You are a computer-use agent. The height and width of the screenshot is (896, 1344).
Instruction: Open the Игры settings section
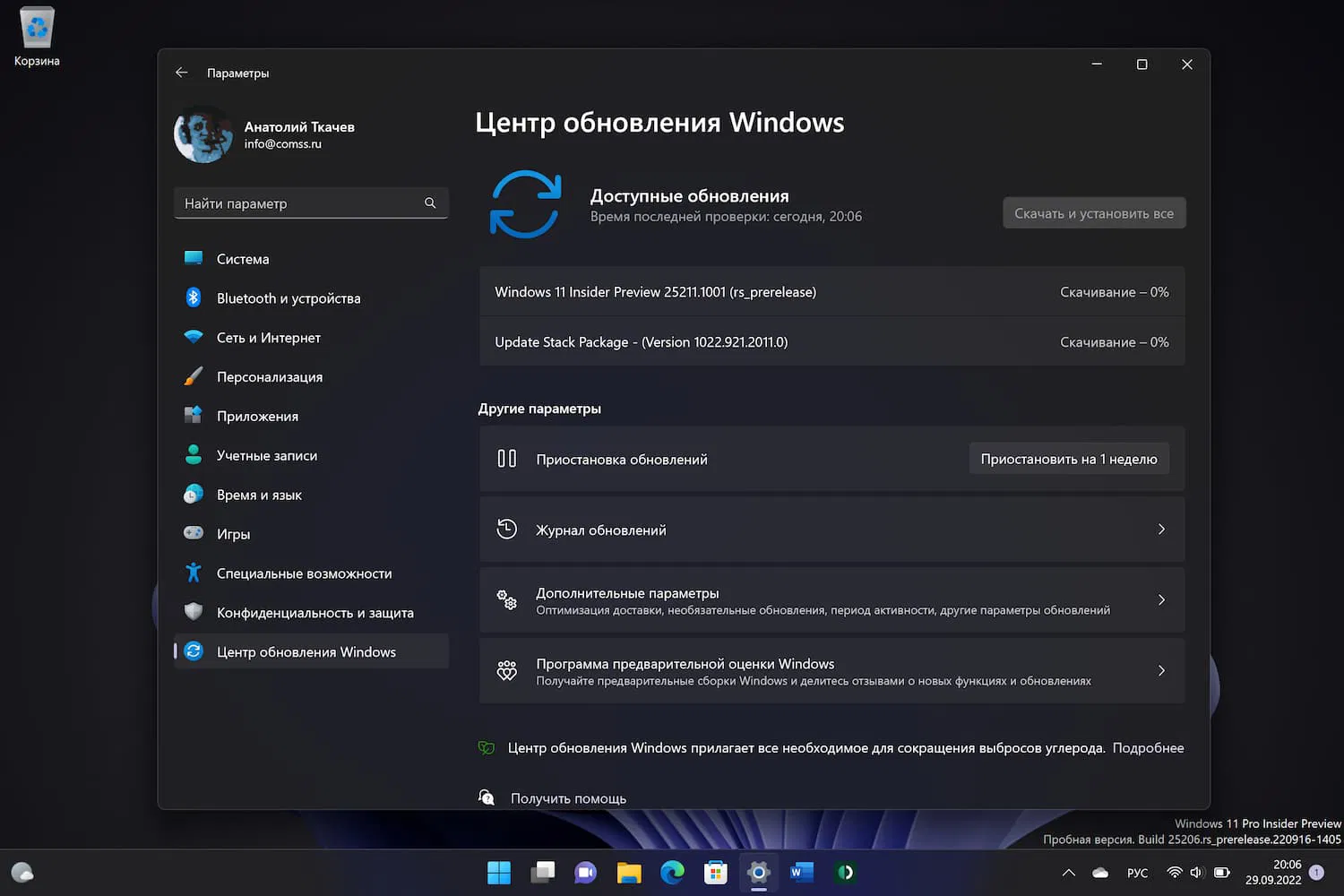[233, 533]
